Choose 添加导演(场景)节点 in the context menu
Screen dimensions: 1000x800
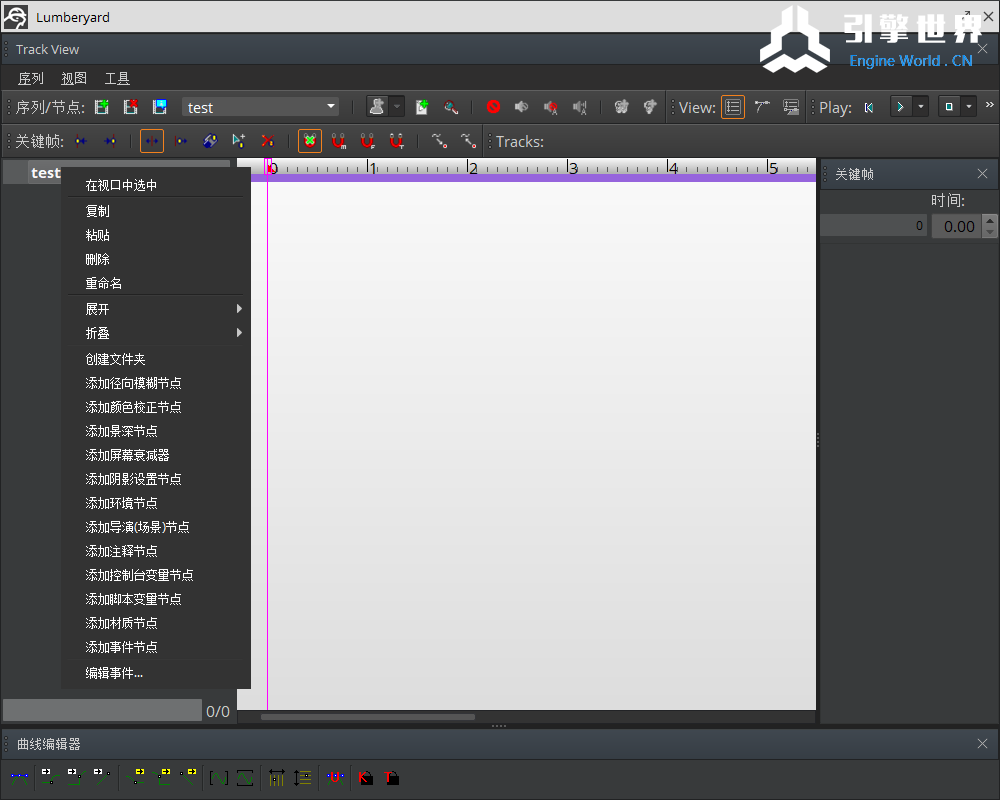156,527
